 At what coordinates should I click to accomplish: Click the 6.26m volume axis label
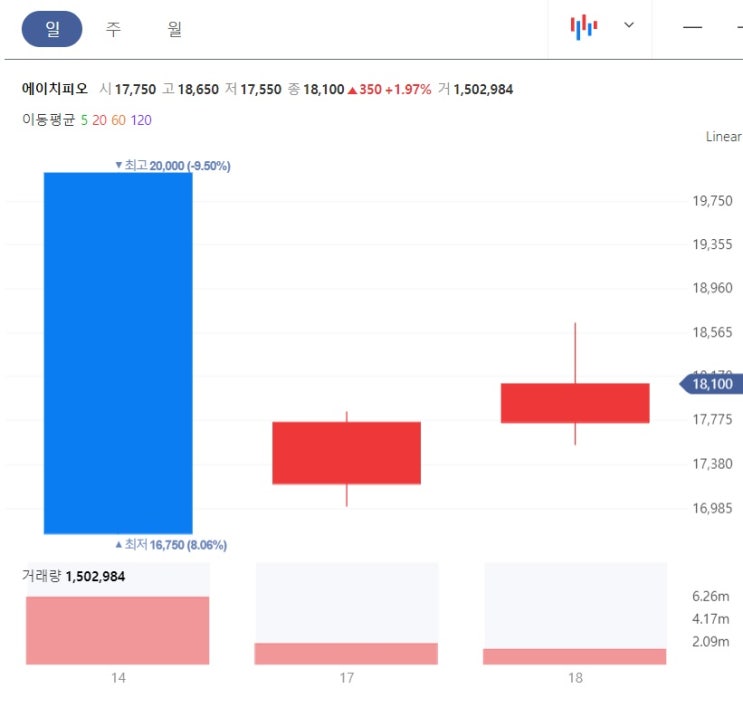click(710, 596)
